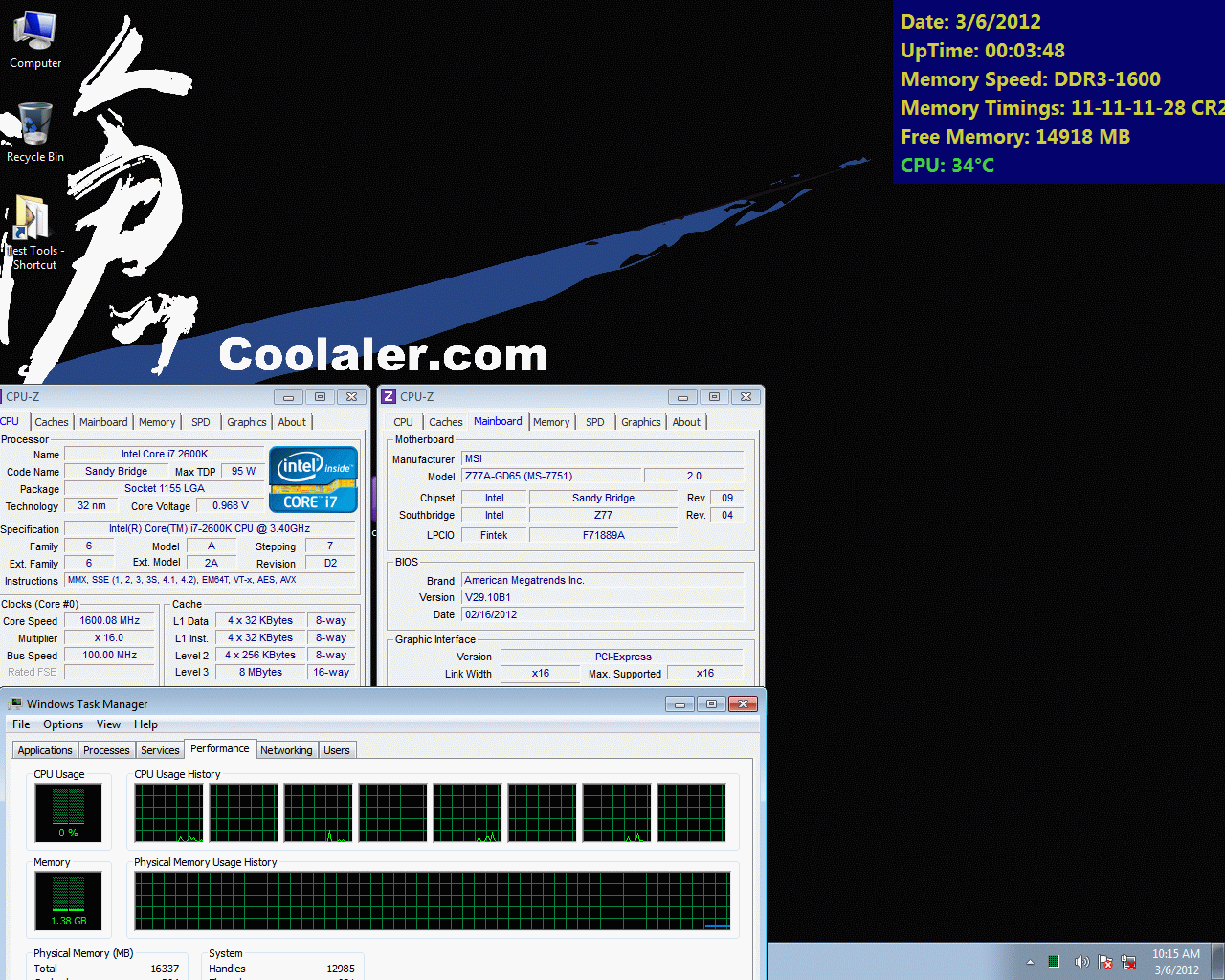Switch to Mainboard tab in left CPU-Z

pyautogui.click(x=103, y=422)
